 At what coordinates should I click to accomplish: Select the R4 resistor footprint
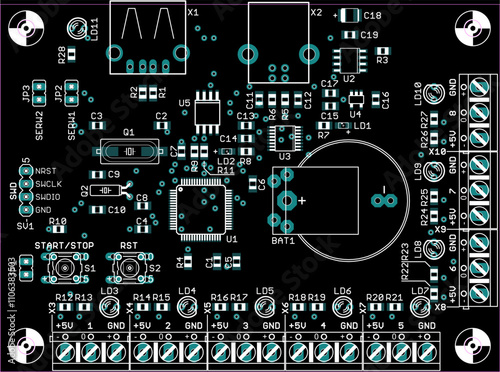coord(188,262)
